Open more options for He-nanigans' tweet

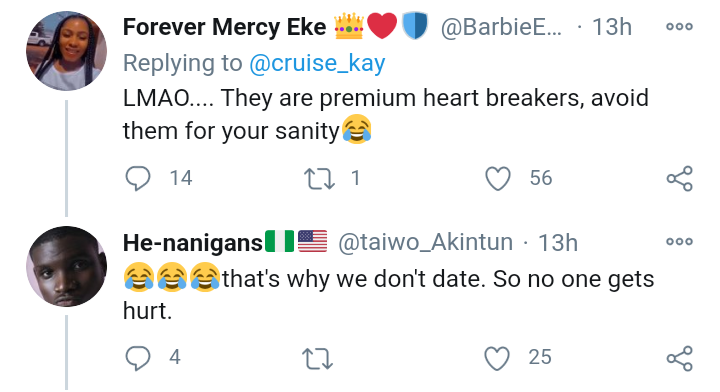pos(680,241)
